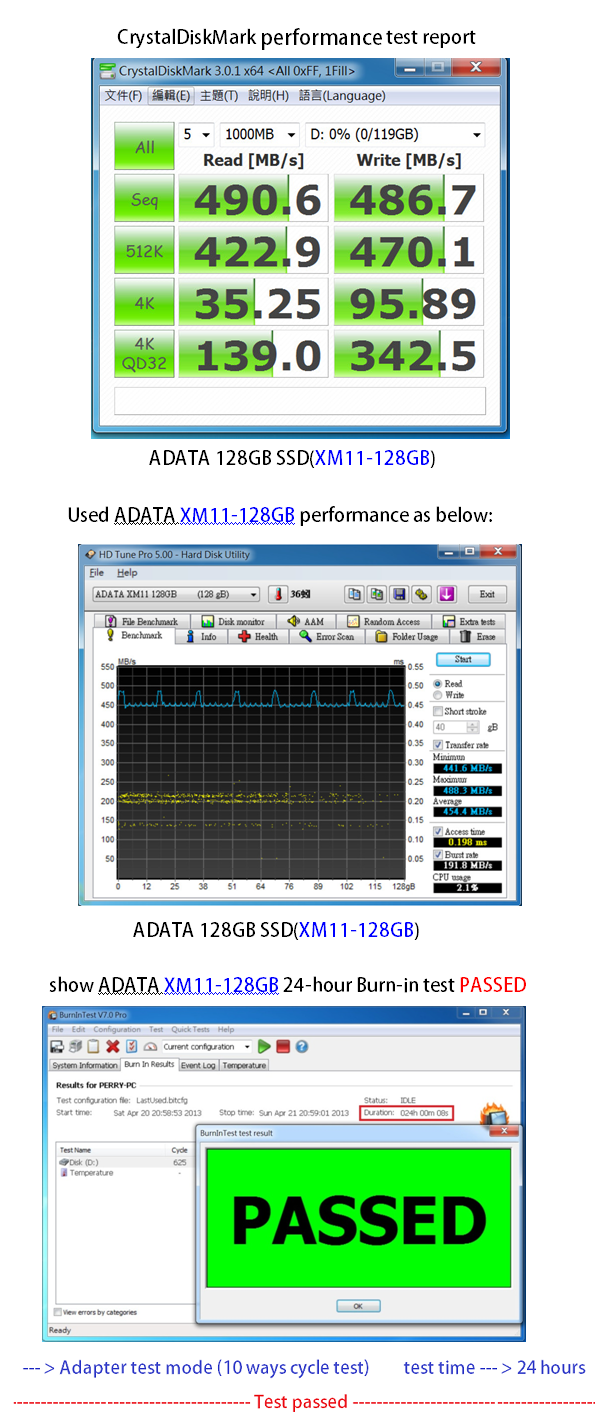Select the Read radio button in HD Tune
This screenshot has height=1424, width=600.
(438, 683)
